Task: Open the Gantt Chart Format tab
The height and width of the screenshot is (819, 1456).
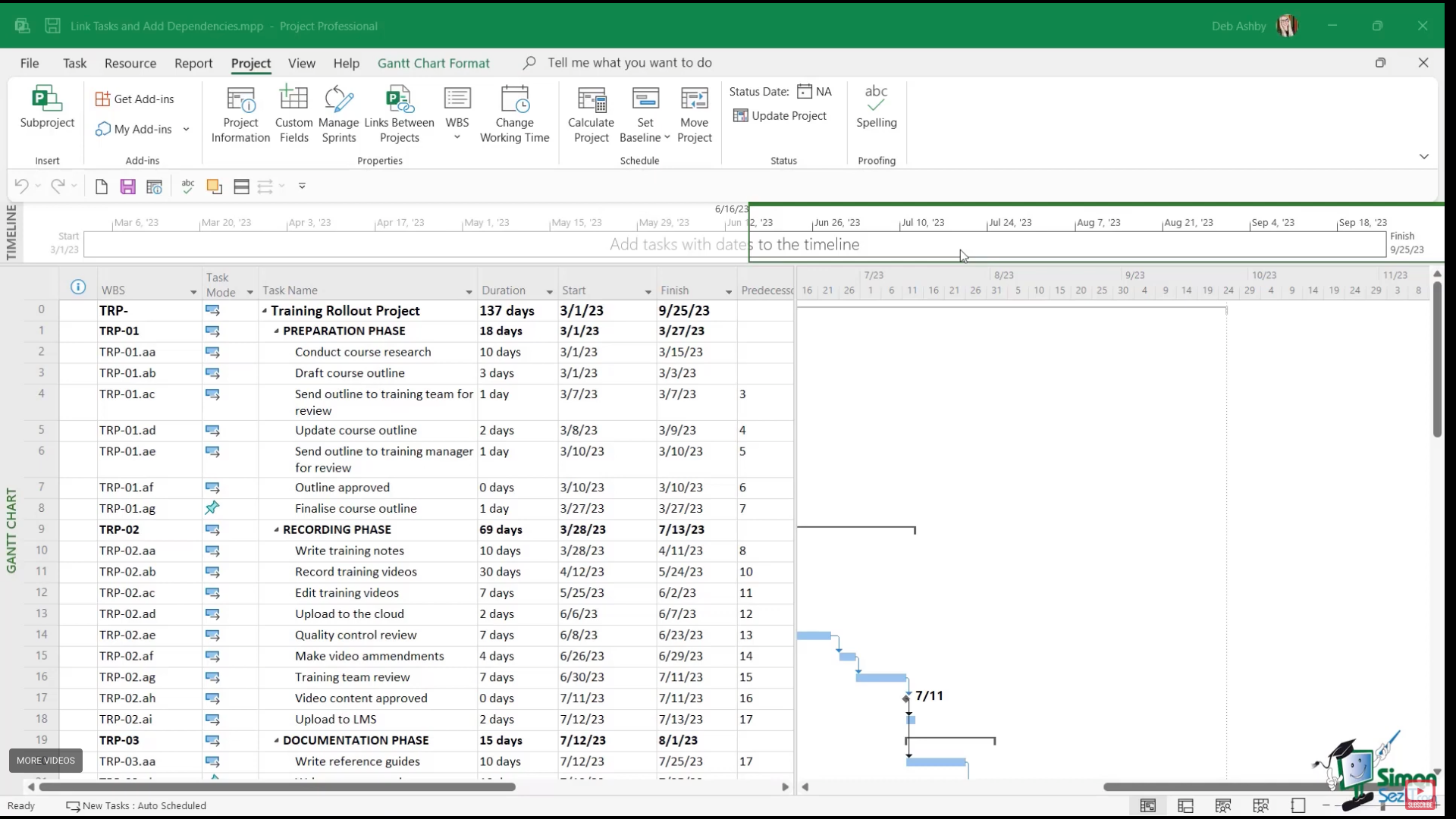Action: click(433, 63)
